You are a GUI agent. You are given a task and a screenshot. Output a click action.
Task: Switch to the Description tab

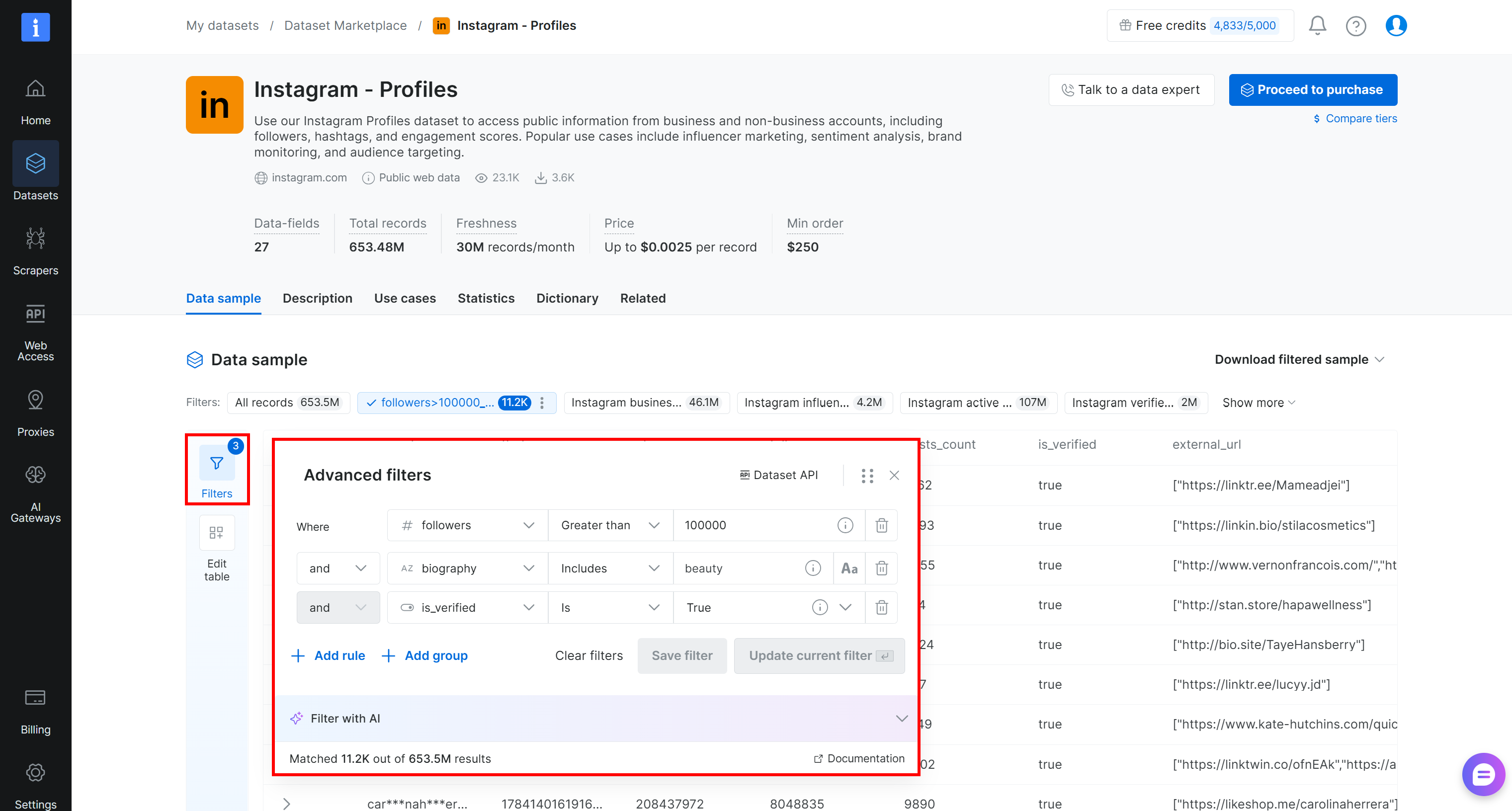[317, 298]
